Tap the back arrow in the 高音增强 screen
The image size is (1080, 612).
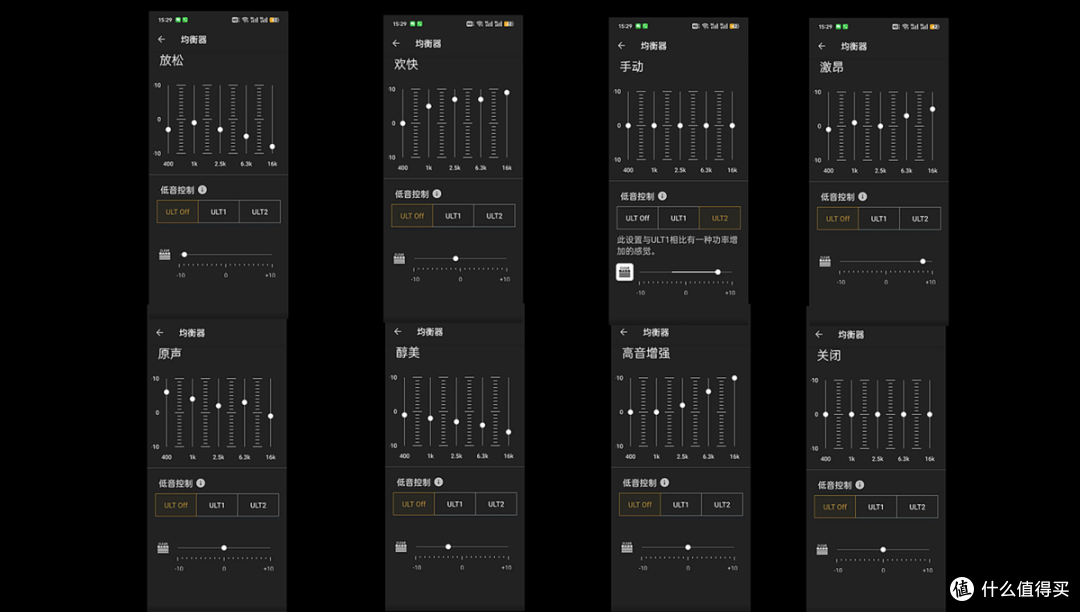(x=623, y=332)
